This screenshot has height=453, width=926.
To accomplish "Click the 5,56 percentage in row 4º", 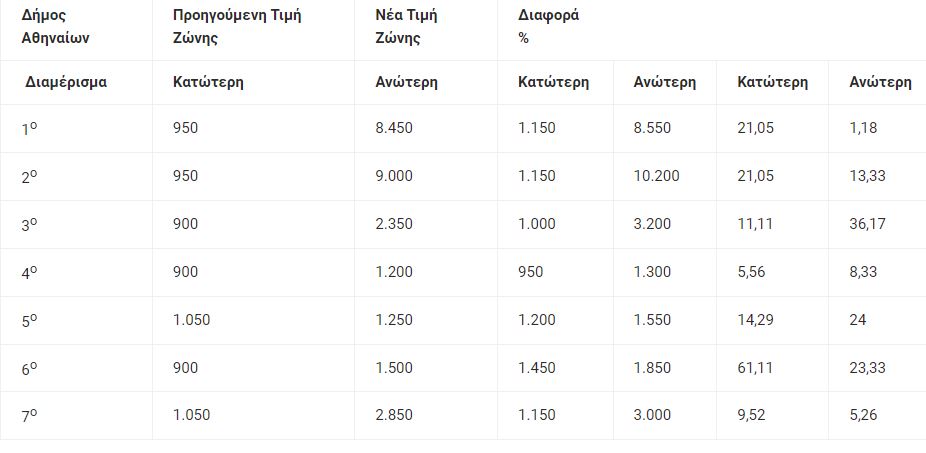I will 751,272.
